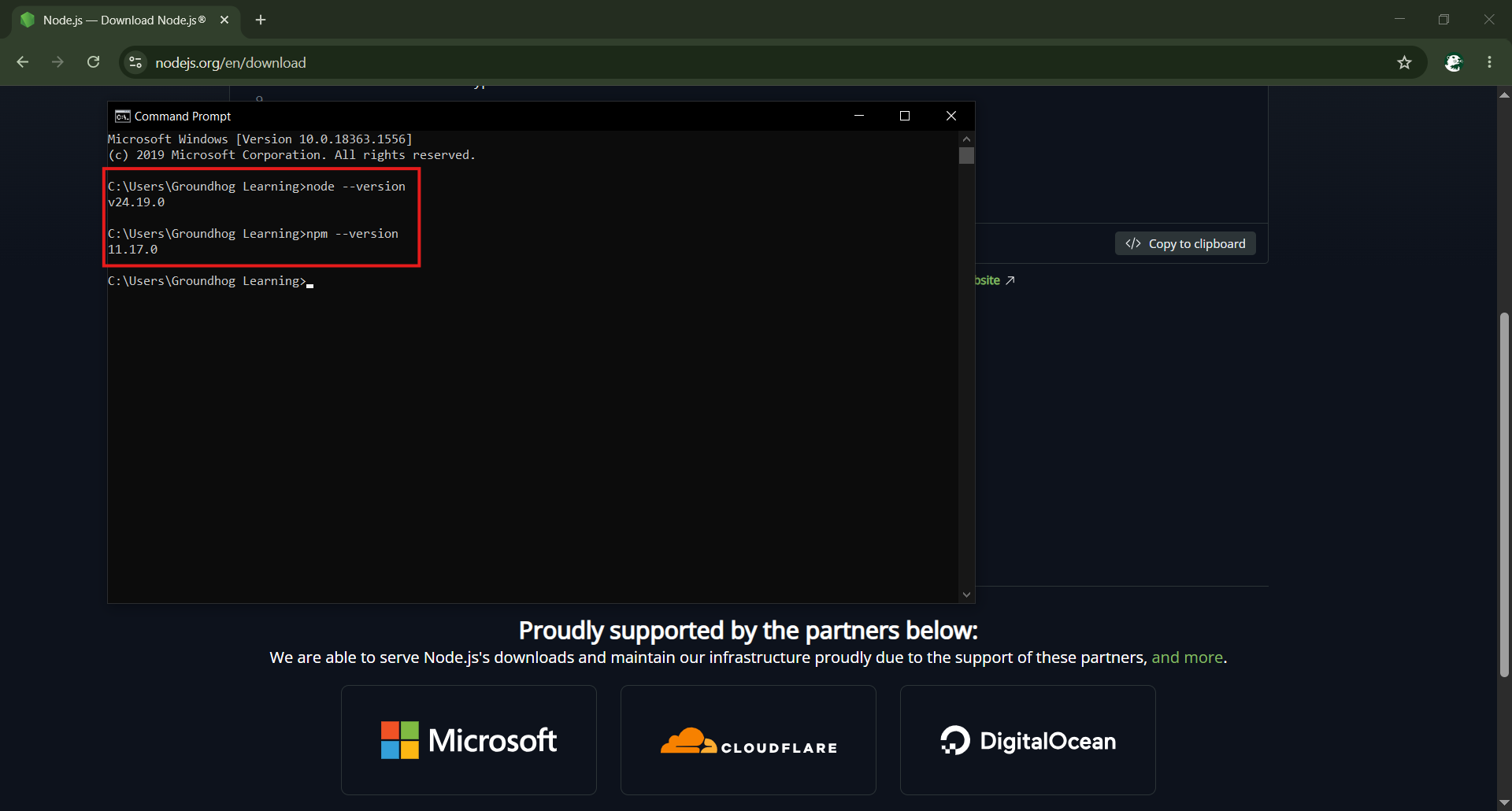
Task: Reload the Node.js download page
Action: (x=93, y=62)
